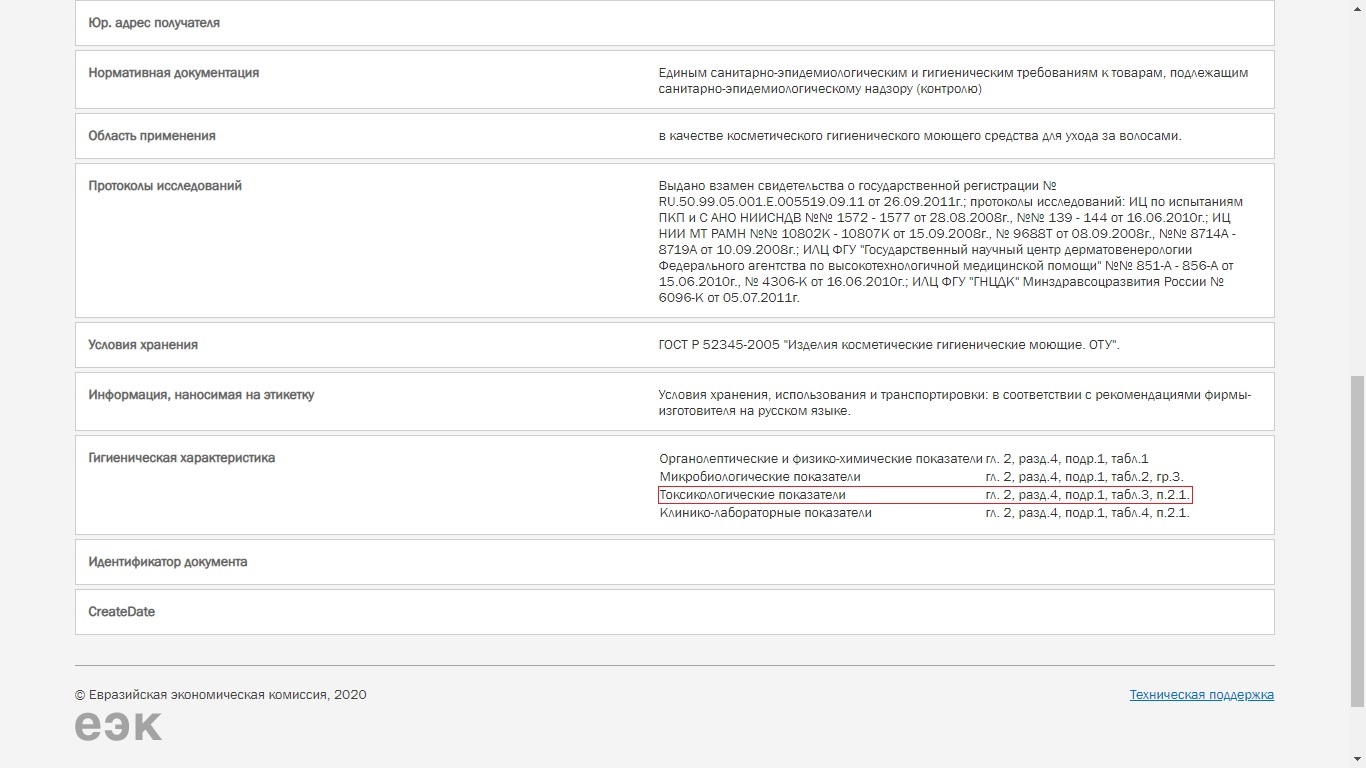Click the Нормативная документация label
Image resolution: width=1366 pixels, height=768 pixels.
tap(173, 73)
